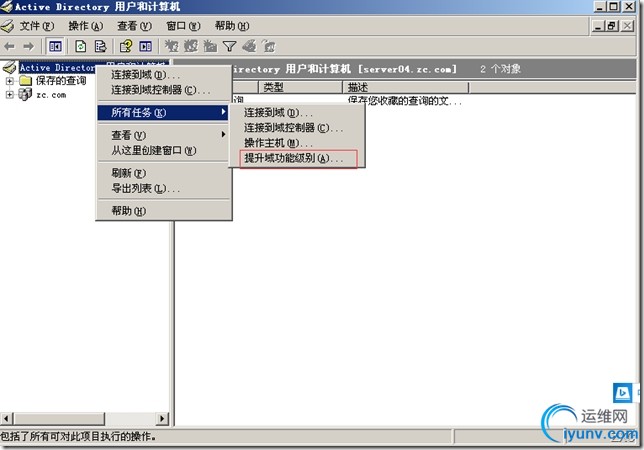Choose 连接到域(D)... in the submenu

tap(297, 112)
